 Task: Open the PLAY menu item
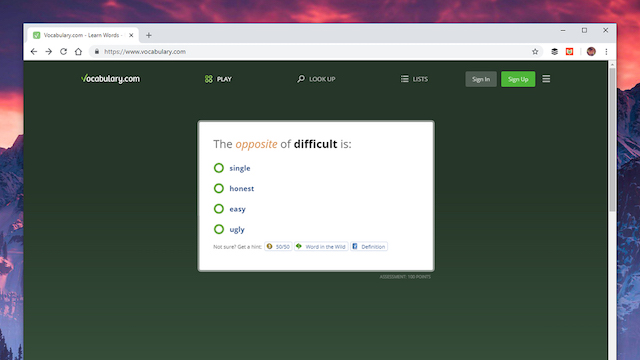(x=218, y=79)
